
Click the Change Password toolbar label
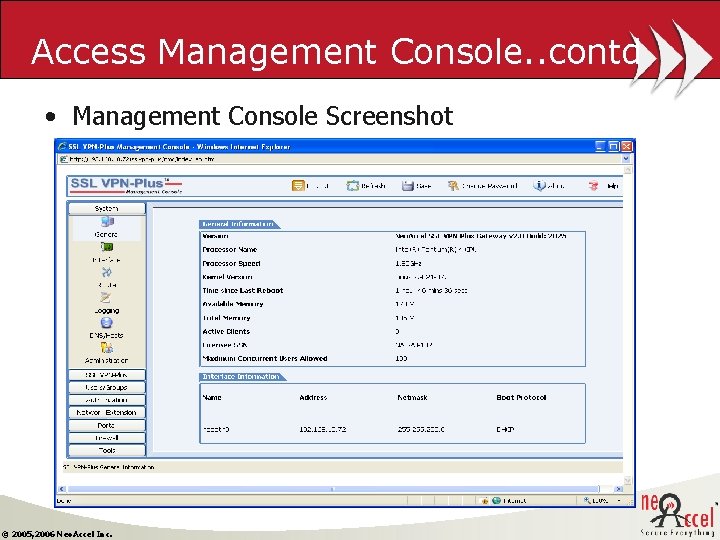point(489,186)
